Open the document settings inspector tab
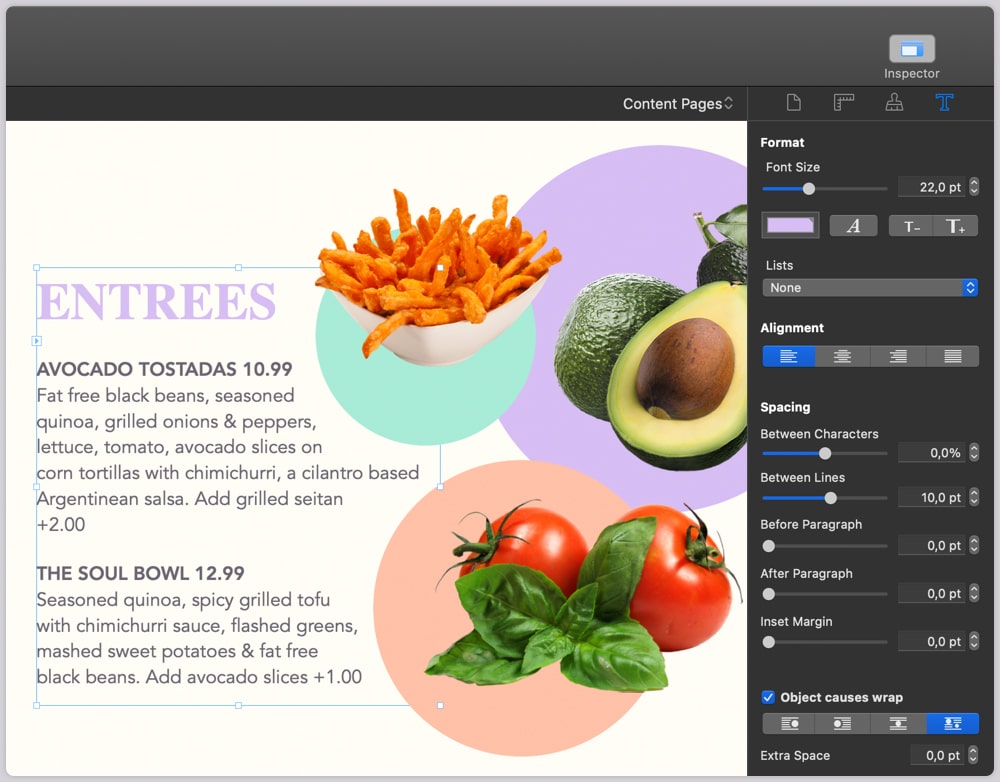This screenshot has height=782, width=1000. tap(794, 101)
